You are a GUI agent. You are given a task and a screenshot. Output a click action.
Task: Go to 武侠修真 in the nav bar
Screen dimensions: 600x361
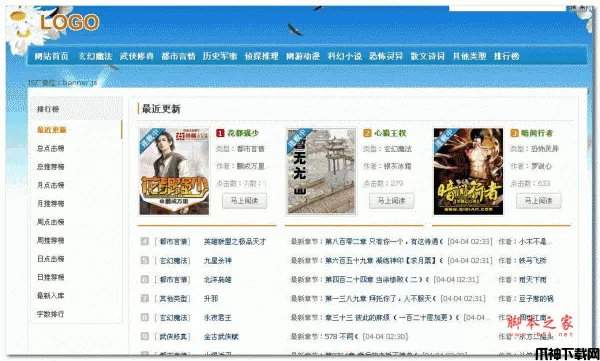click(x=137, y=56)
